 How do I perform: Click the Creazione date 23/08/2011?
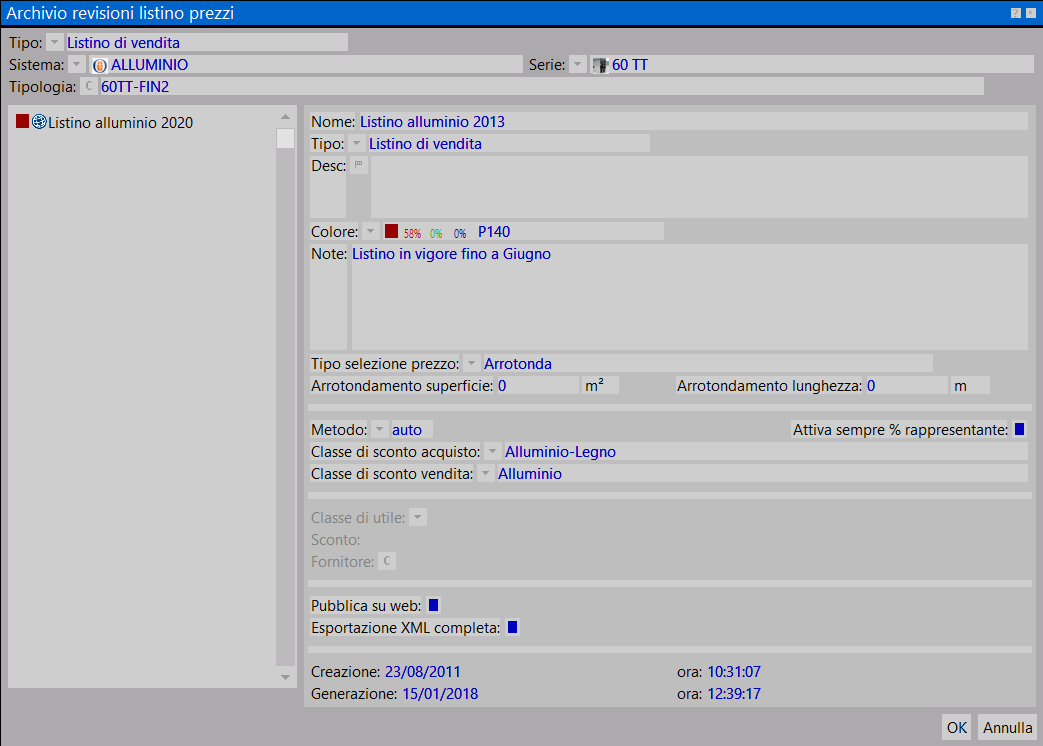(x=422, y=672)
